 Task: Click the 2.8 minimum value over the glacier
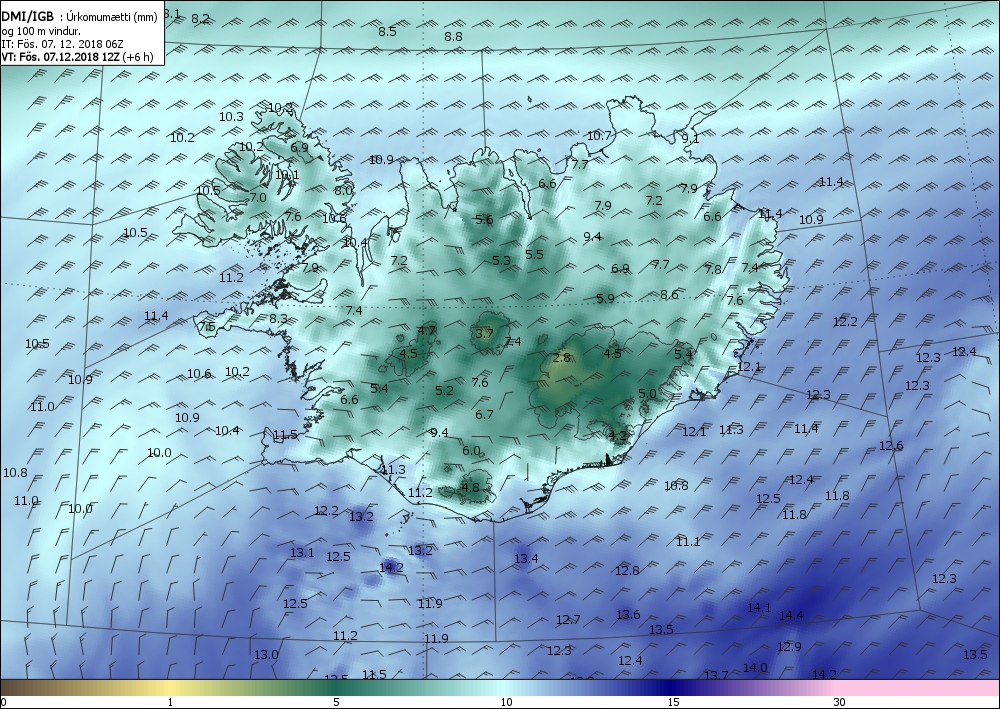tap(561, 358)
